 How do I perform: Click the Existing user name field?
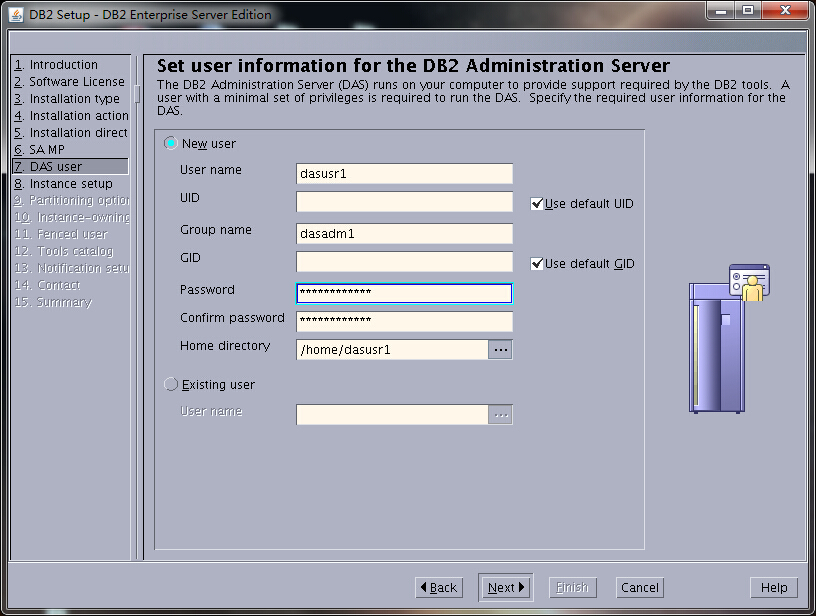click(x=392, y=415)
